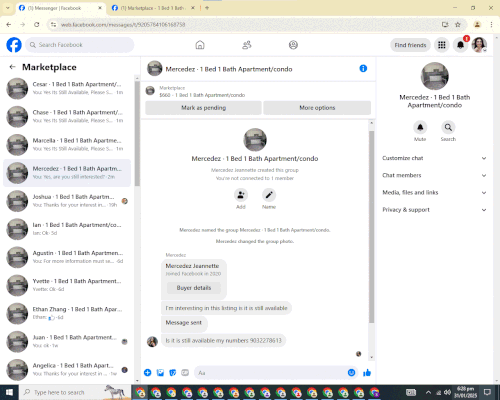Open Cesar conversation in list
The height and width of the screenshot is (400, 500).
tap(67, 88)
